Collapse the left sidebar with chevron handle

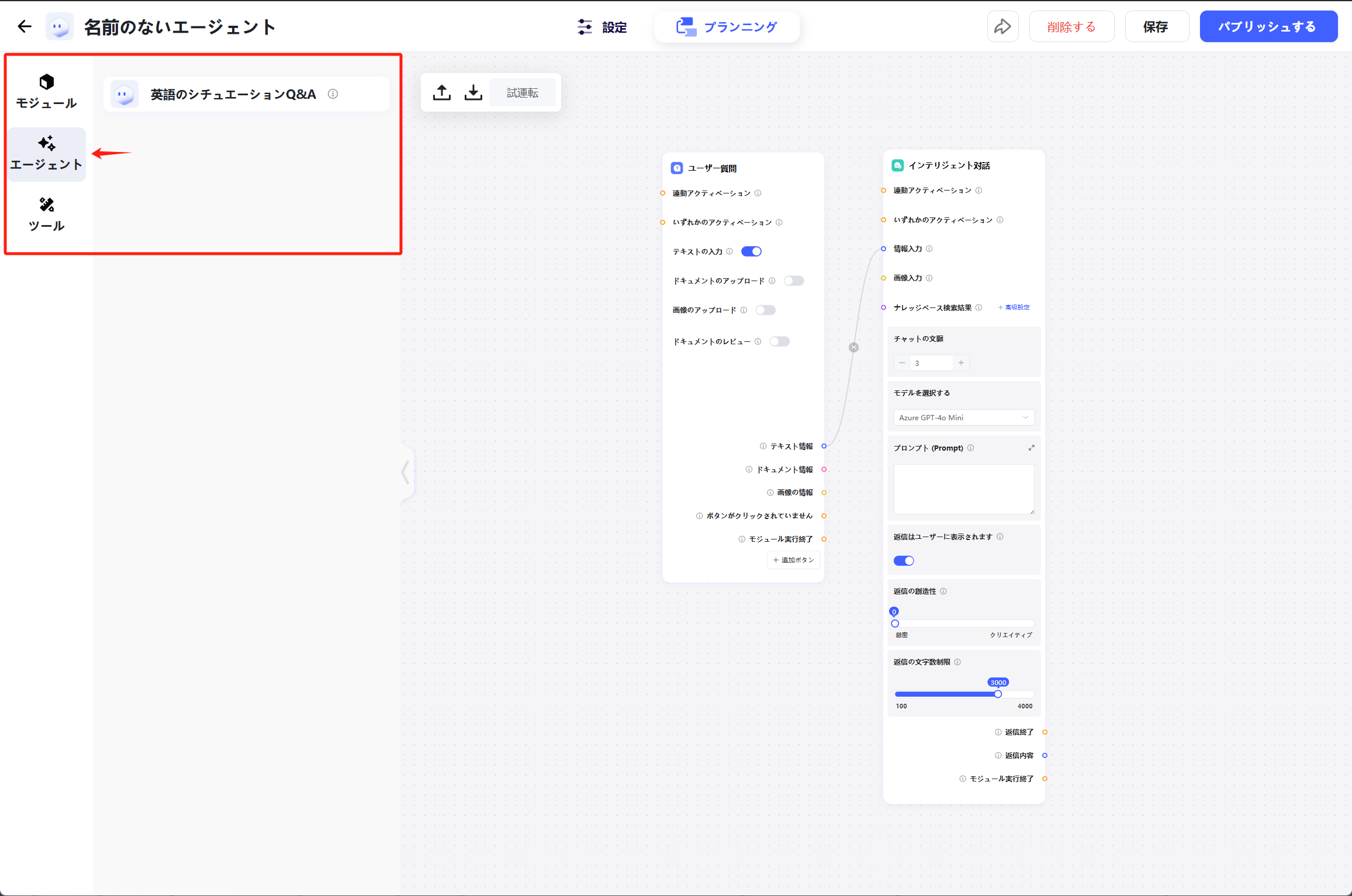click(406, 472)
